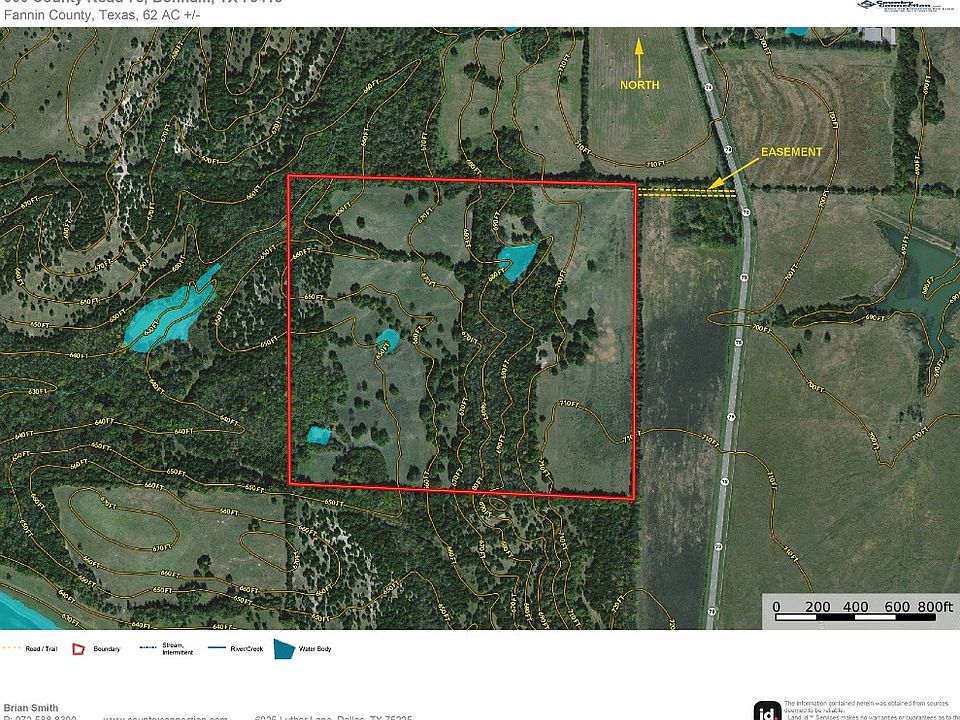The height and width of the screenshot is (720, 960).
Task: Click the Water Body legend polygon icon
Action: coord(283,649)
